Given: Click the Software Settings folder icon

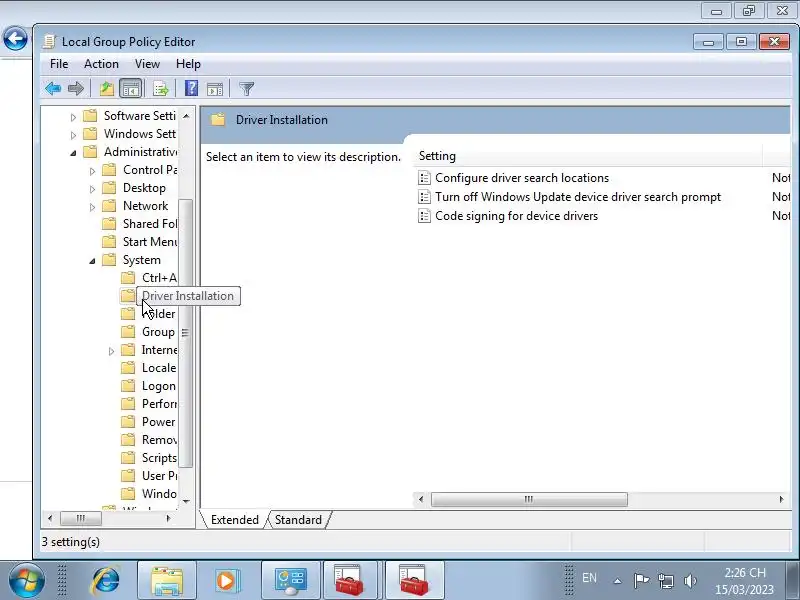Looking at the screenshot, I should click(90, 115).
